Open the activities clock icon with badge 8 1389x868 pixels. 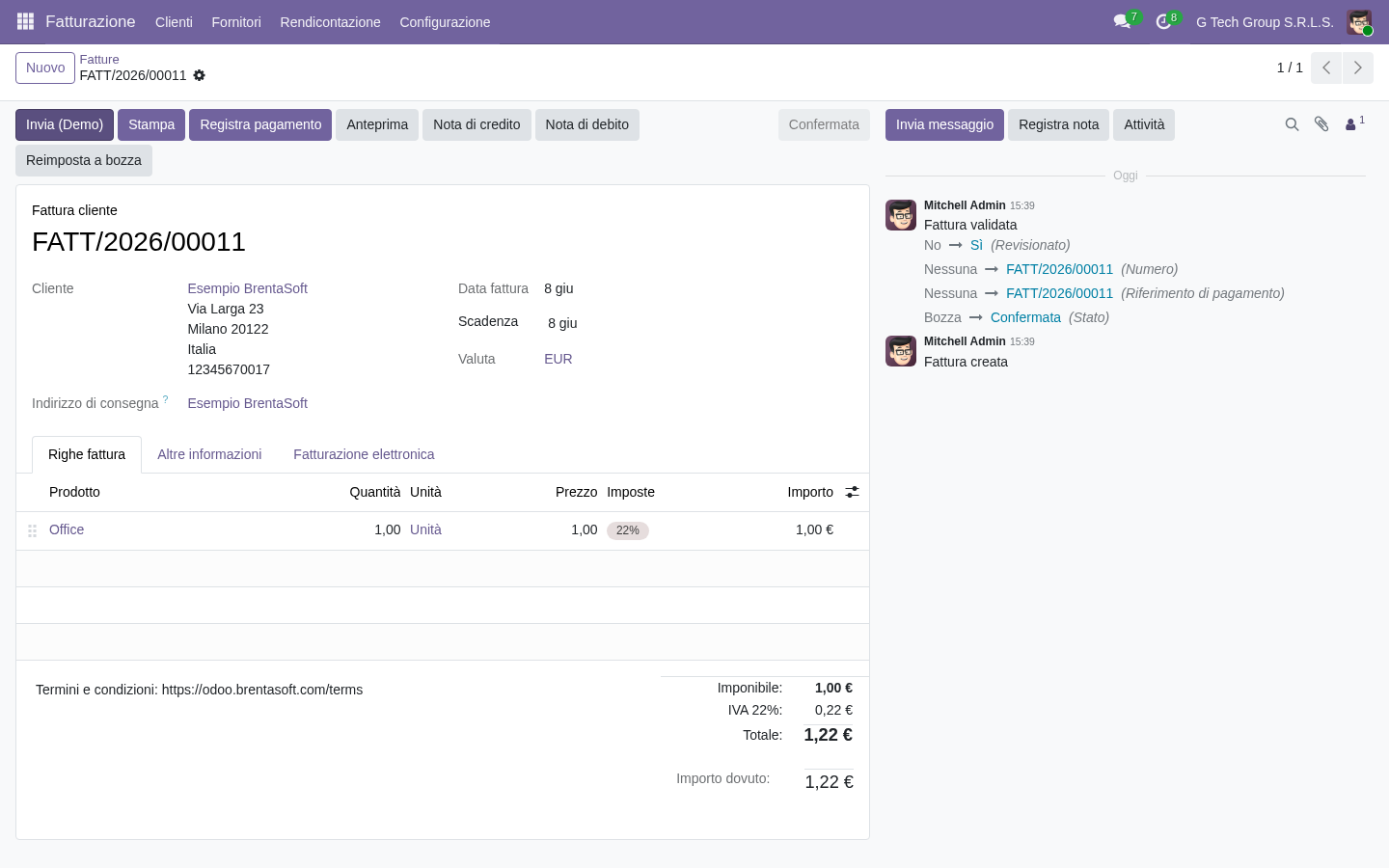point(1164,21)
